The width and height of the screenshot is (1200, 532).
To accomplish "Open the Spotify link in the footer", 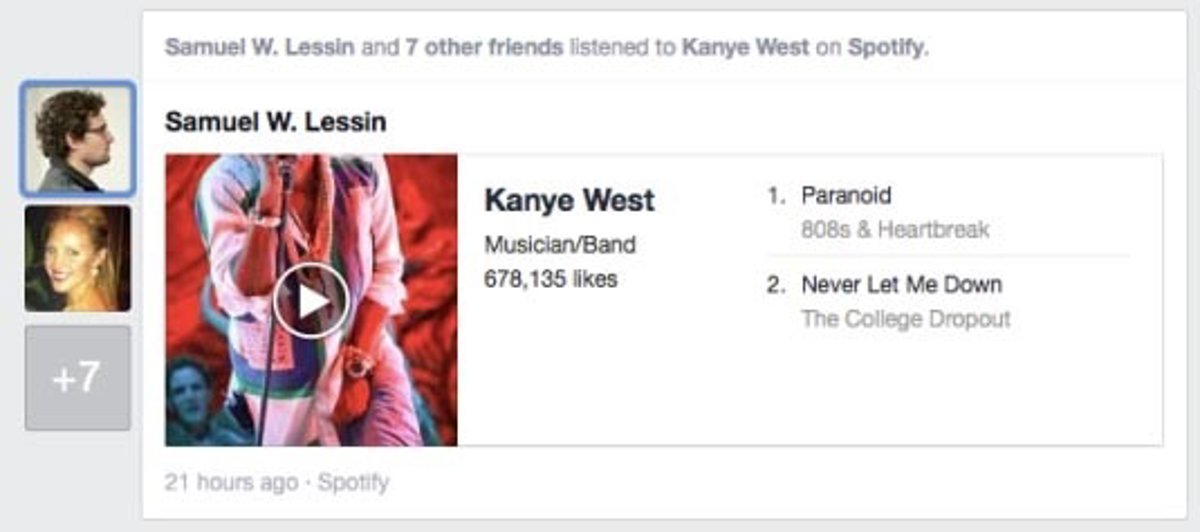I will pos(353,482).
